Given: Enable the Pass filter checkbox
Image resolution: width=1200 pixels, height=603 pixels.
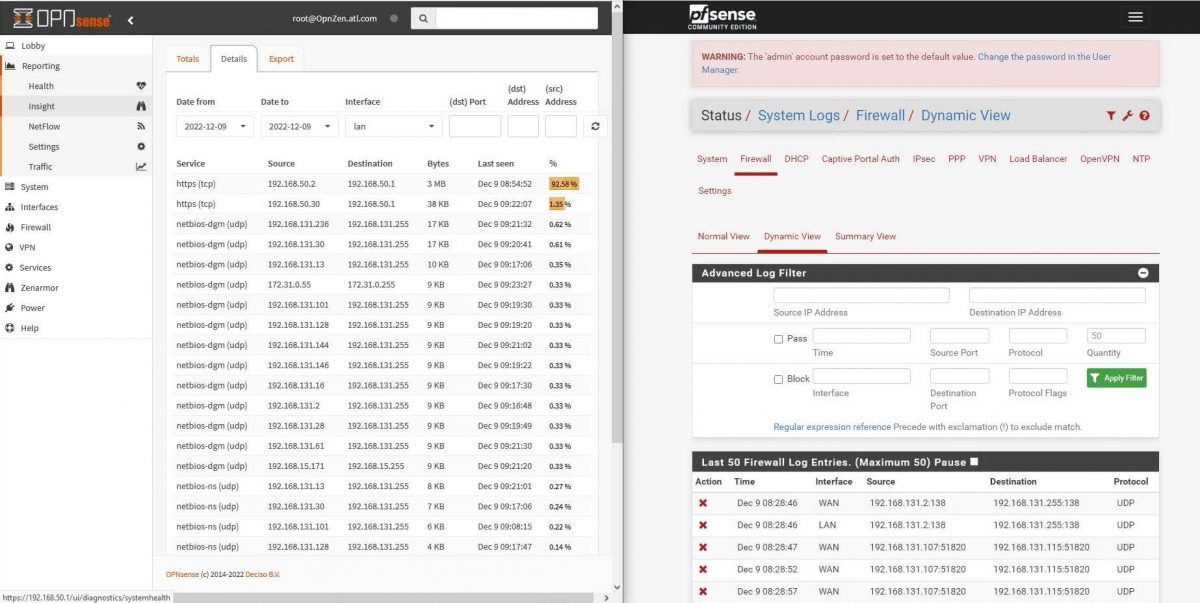Looking at the screenshot, I should click(x=777, y=339).
